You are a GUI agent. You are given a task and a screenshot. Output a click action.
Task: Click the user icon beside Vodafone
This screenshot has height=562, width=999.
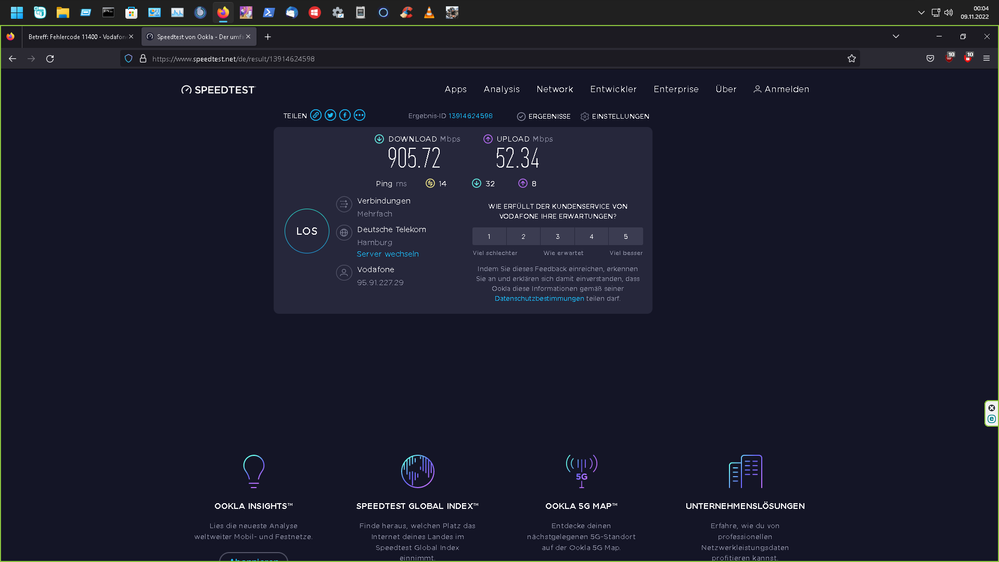pos(344,273)
